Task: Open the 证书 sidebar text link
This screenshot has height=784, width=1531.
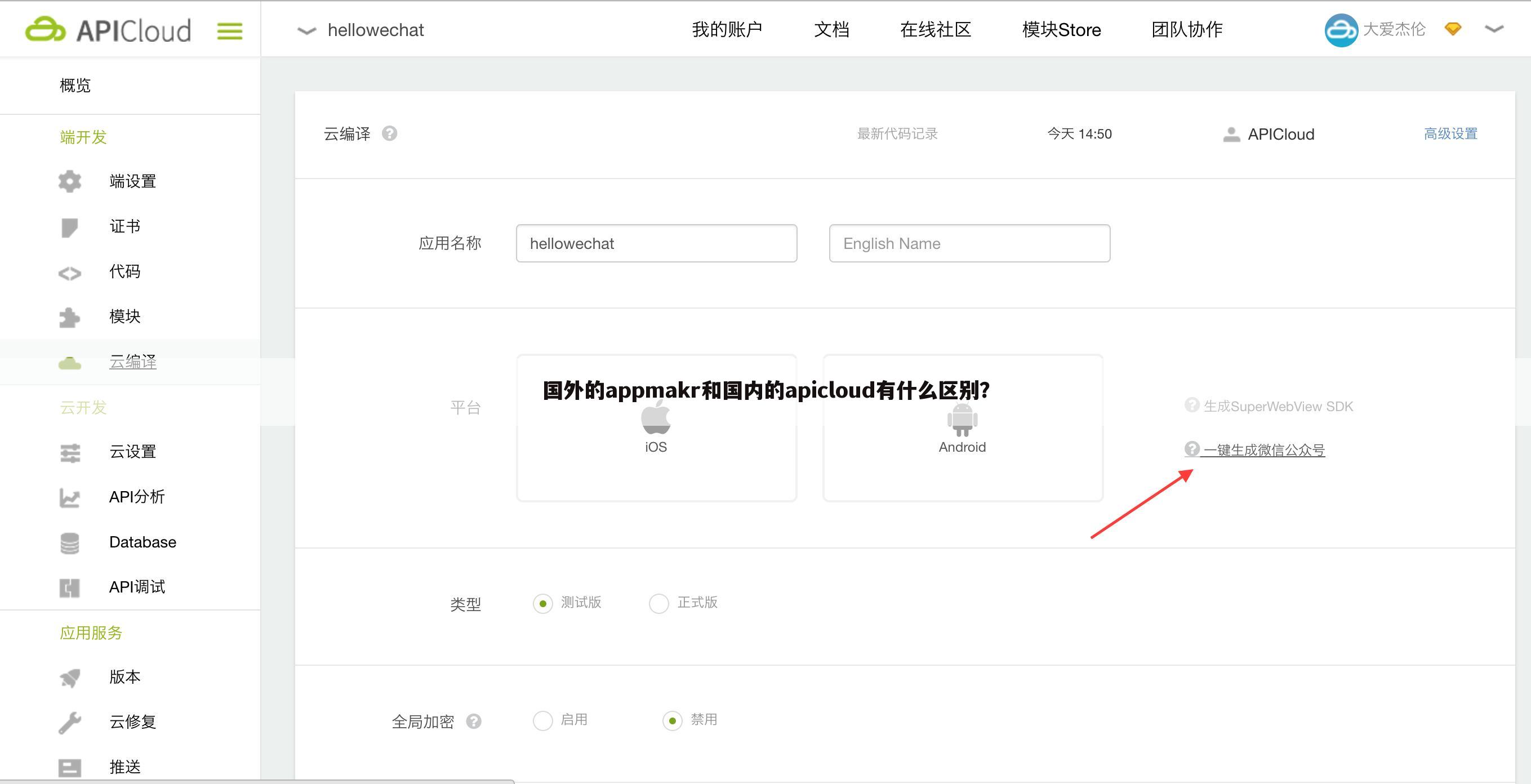Action: click(x=125, y=226)
